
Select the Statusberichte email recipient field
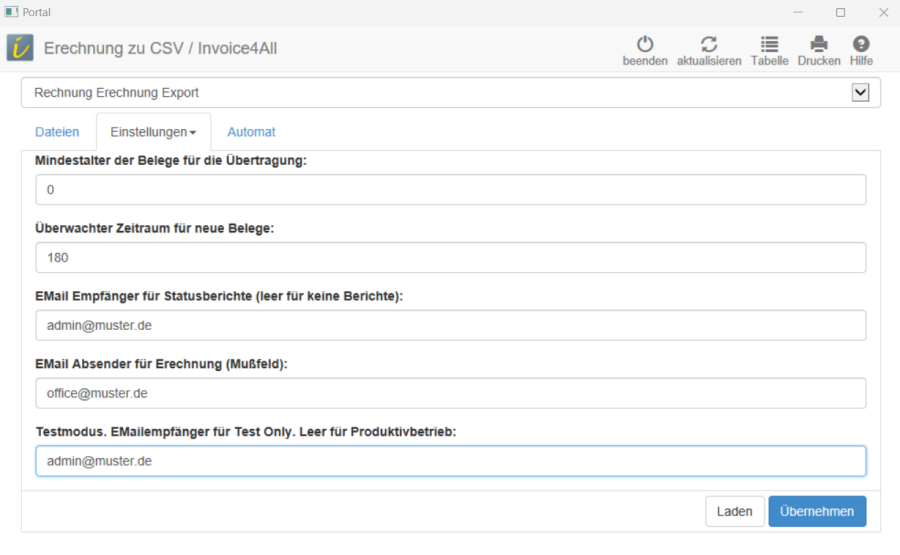click(450, 326)
